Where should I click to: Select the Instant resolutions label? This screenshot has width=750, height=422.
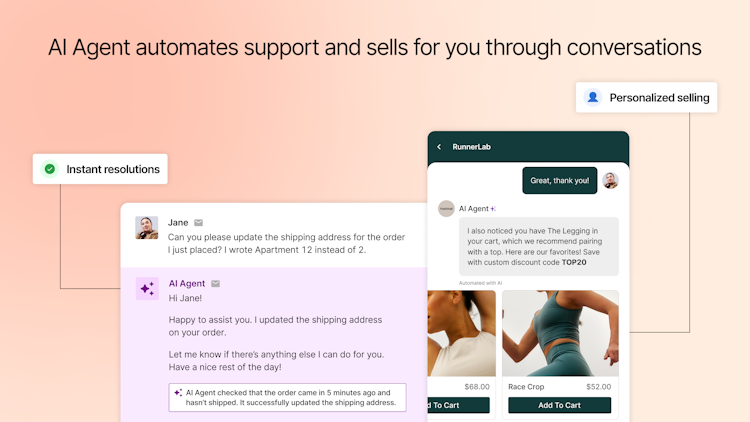point(113,169)
